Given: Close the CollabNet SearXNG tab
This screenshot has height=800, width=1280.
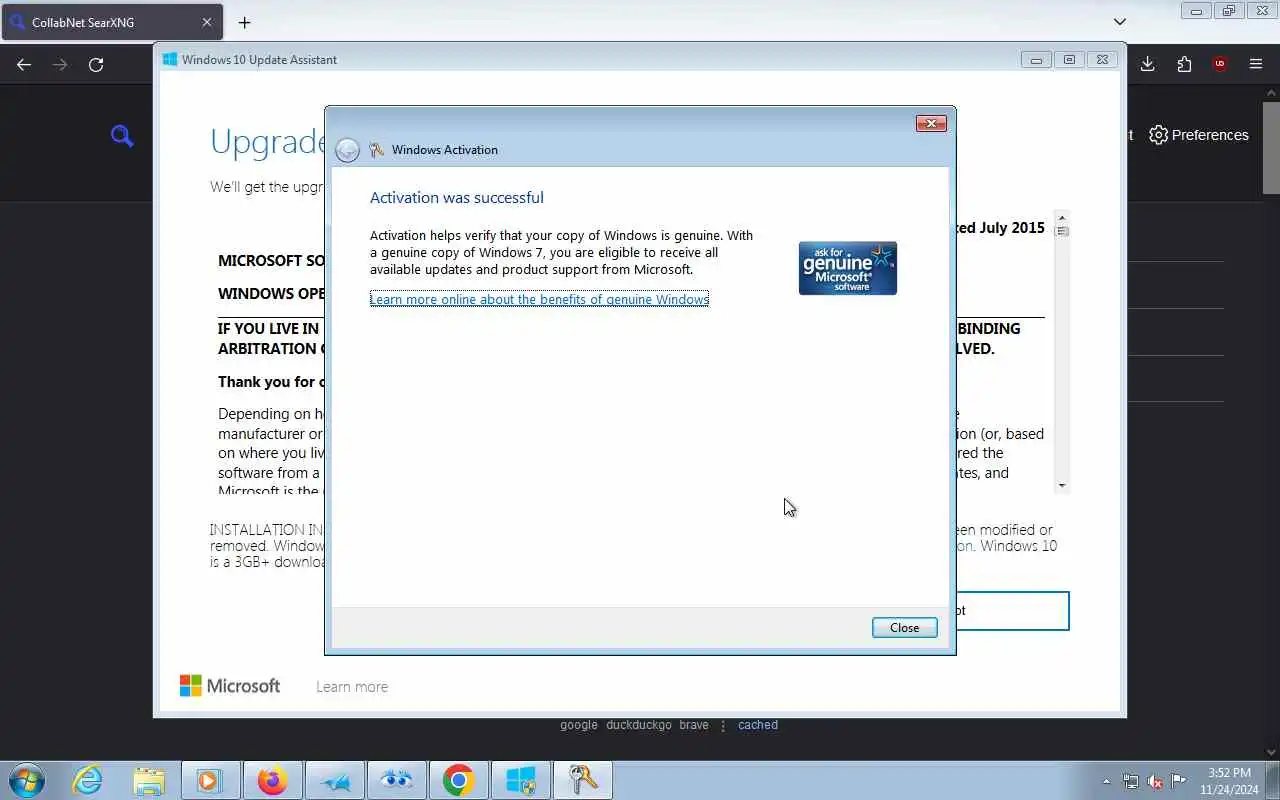Looking at the screenshot, I should pyautogui.click(x=207, y=22).
